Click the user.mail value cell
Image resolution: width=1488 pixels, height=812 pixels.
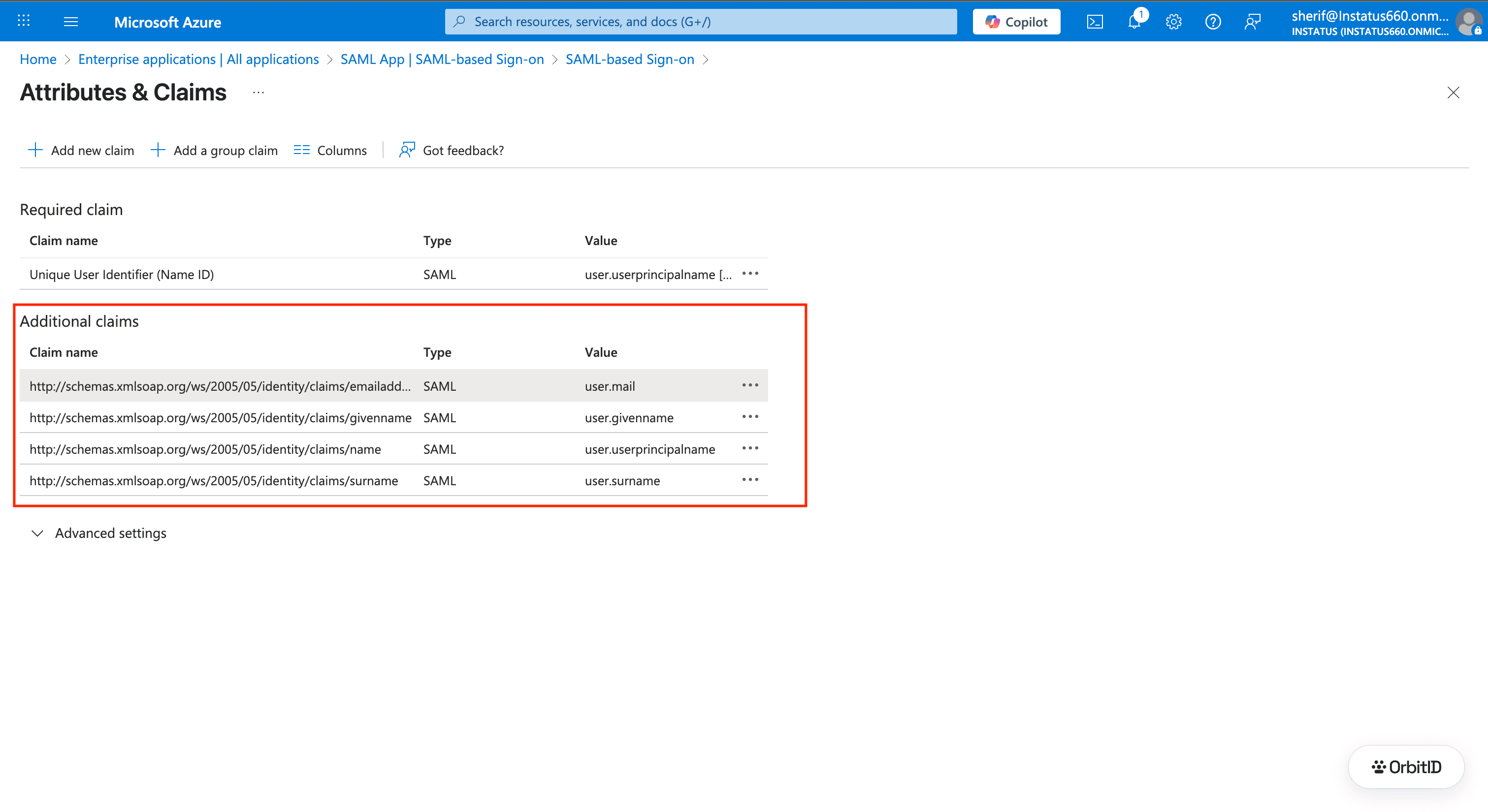[610, 386]
